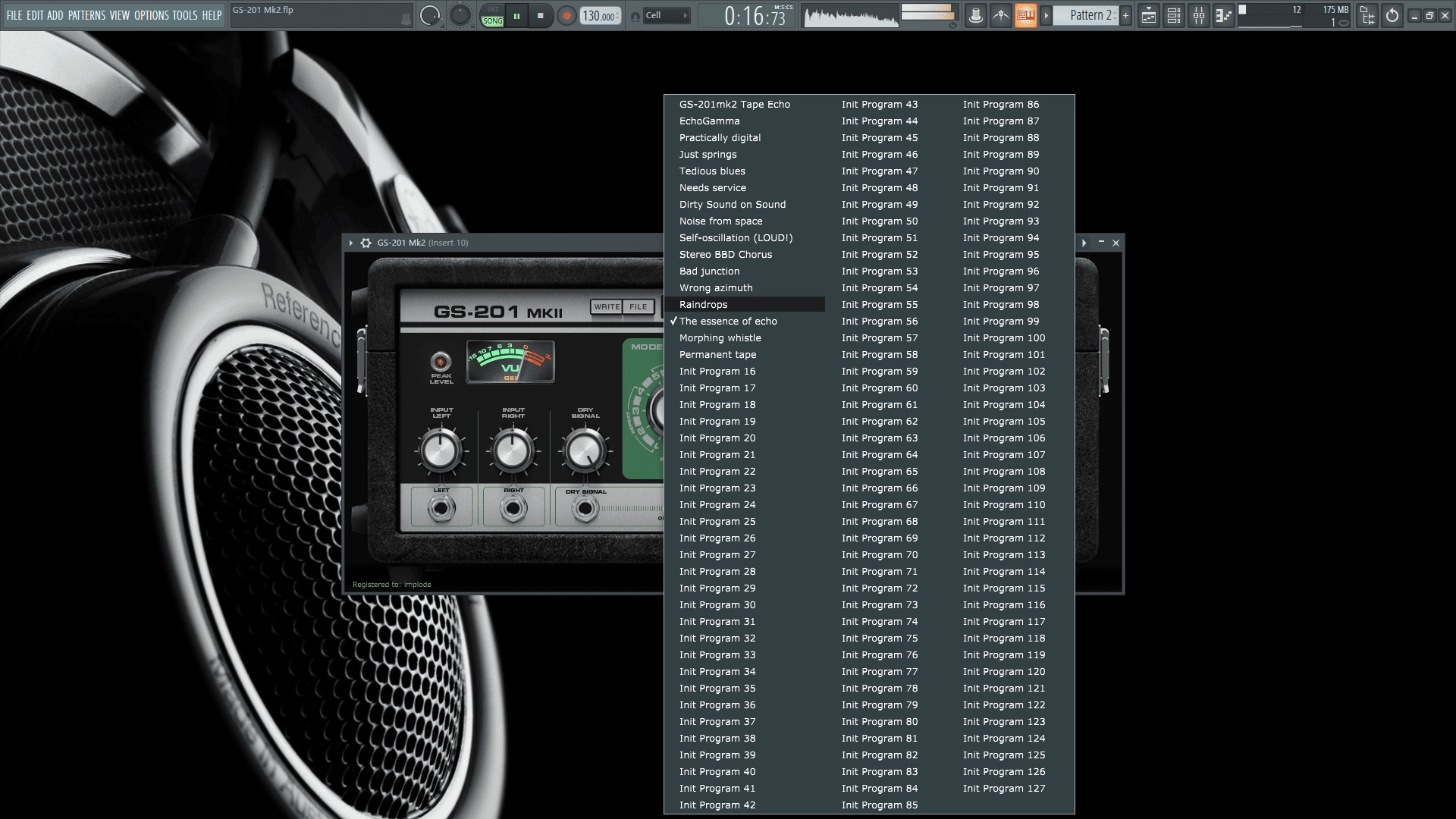Screen dimensions: 1456x819
Task: Select preset Stereo BBD Chorus
Action: 745,254
